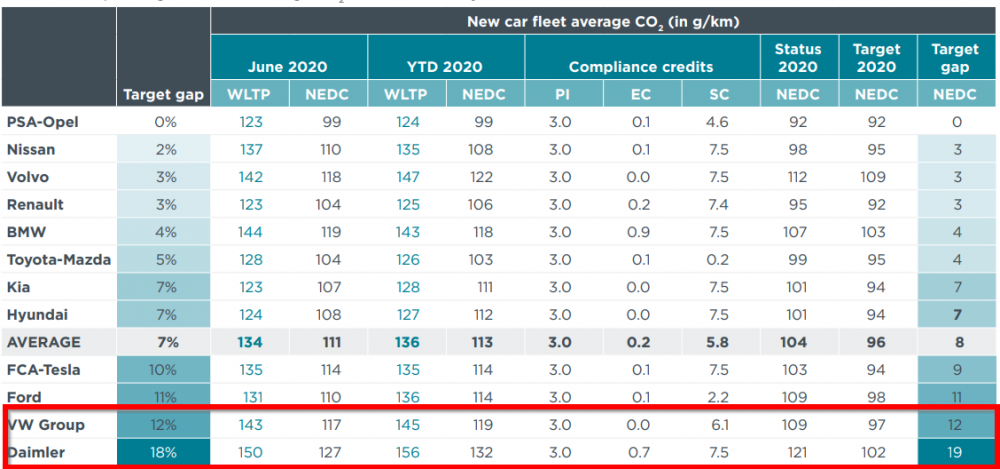Select the 'Ford' row label

coord(24,397)
